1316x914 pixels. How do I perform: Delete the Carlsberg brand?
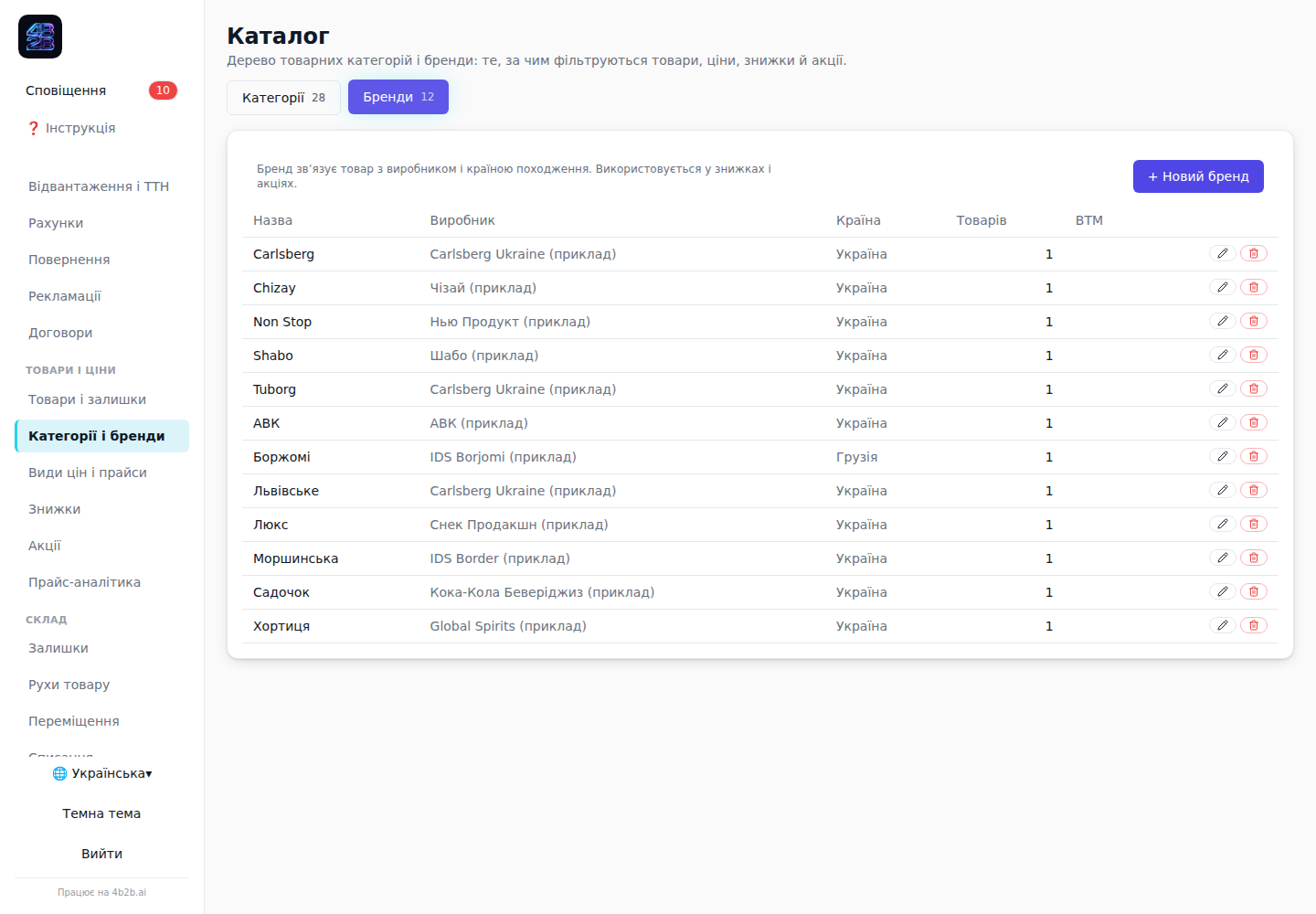coord(1254,253)
